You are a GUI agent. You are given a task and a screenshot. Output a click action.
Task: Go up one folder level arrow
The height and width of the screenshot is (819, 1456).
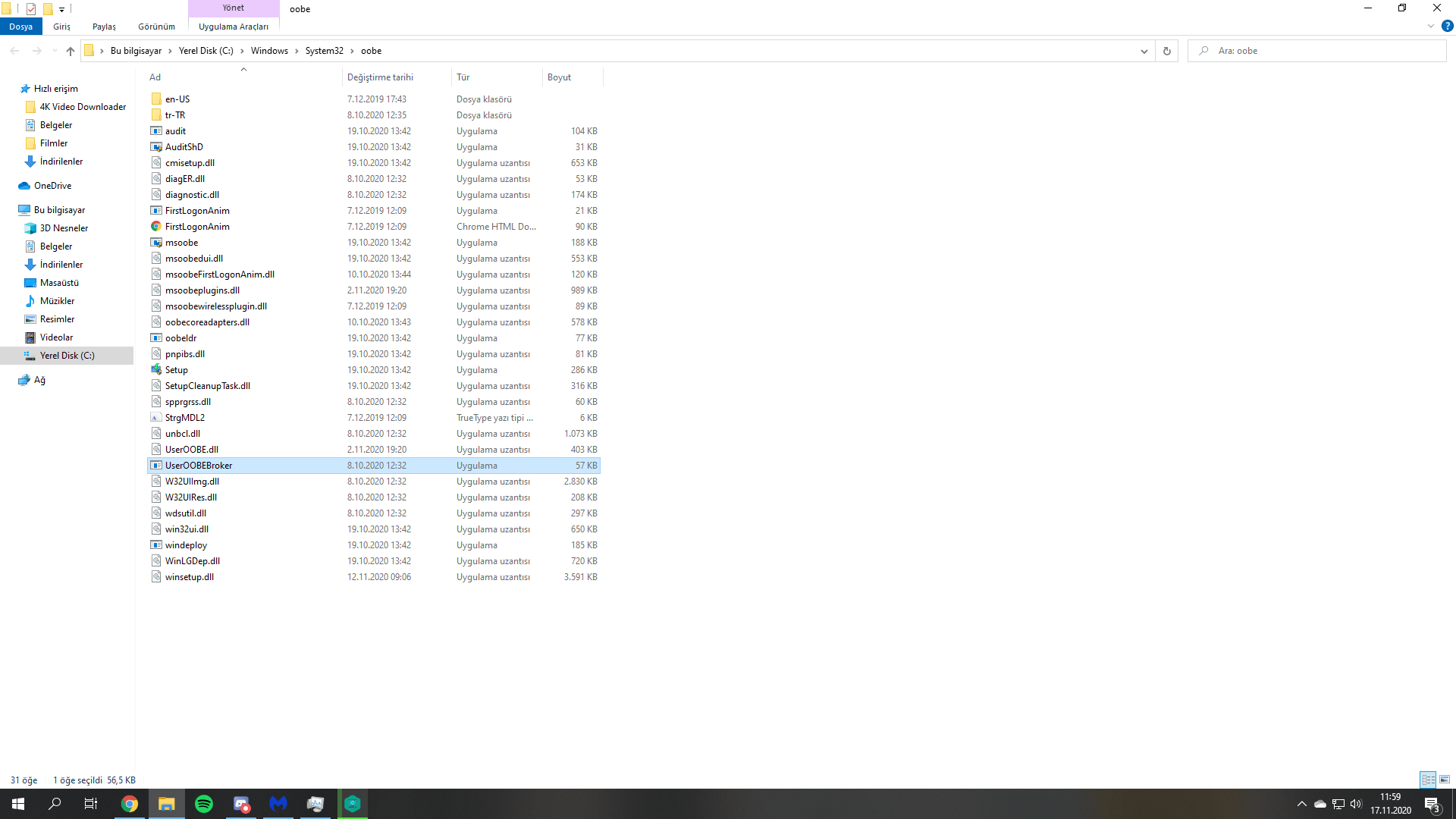[71, 51]
